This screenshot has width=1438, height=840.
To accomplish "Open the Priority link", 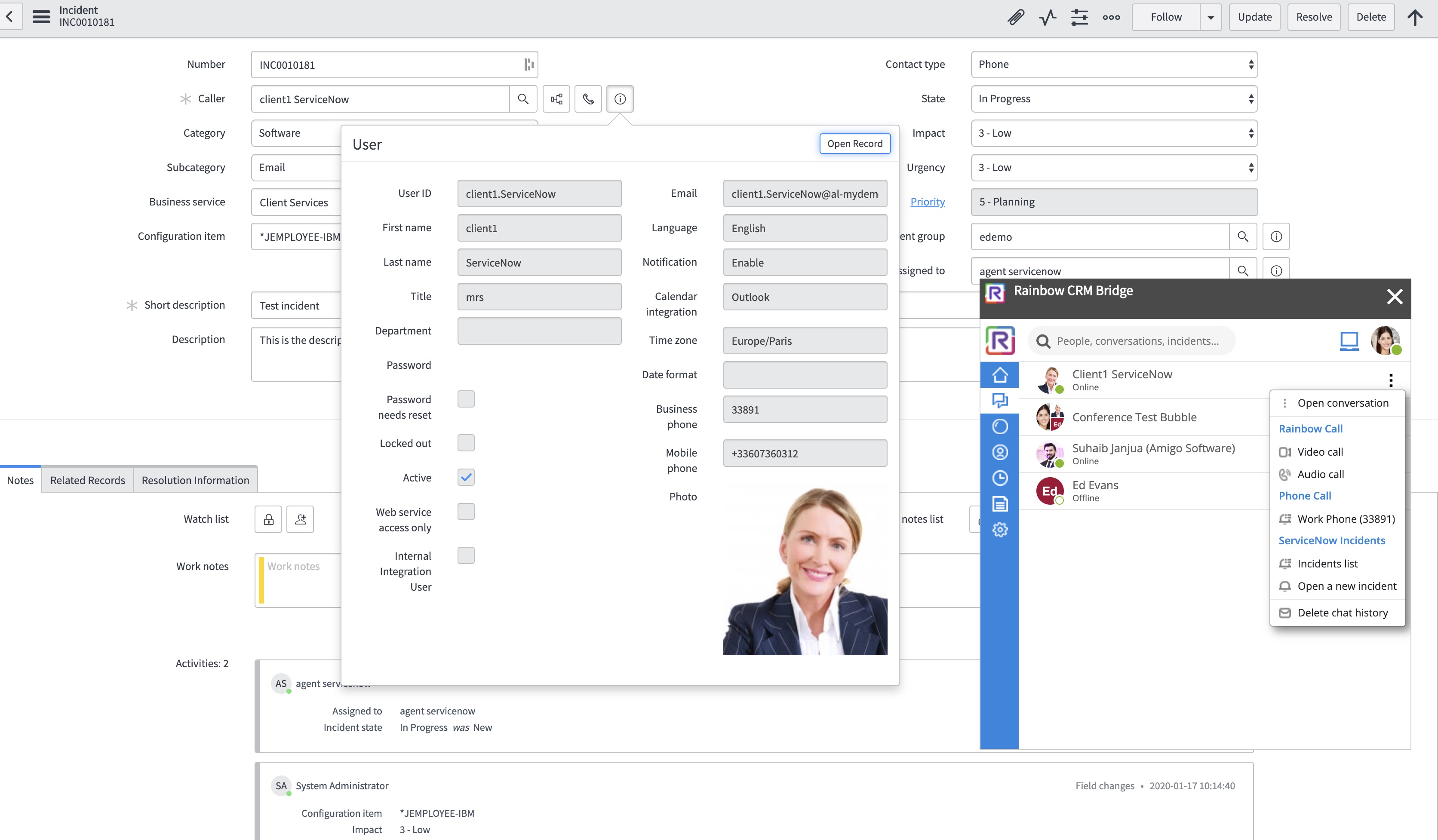I will pyautogui.click(x=927, y=201).
